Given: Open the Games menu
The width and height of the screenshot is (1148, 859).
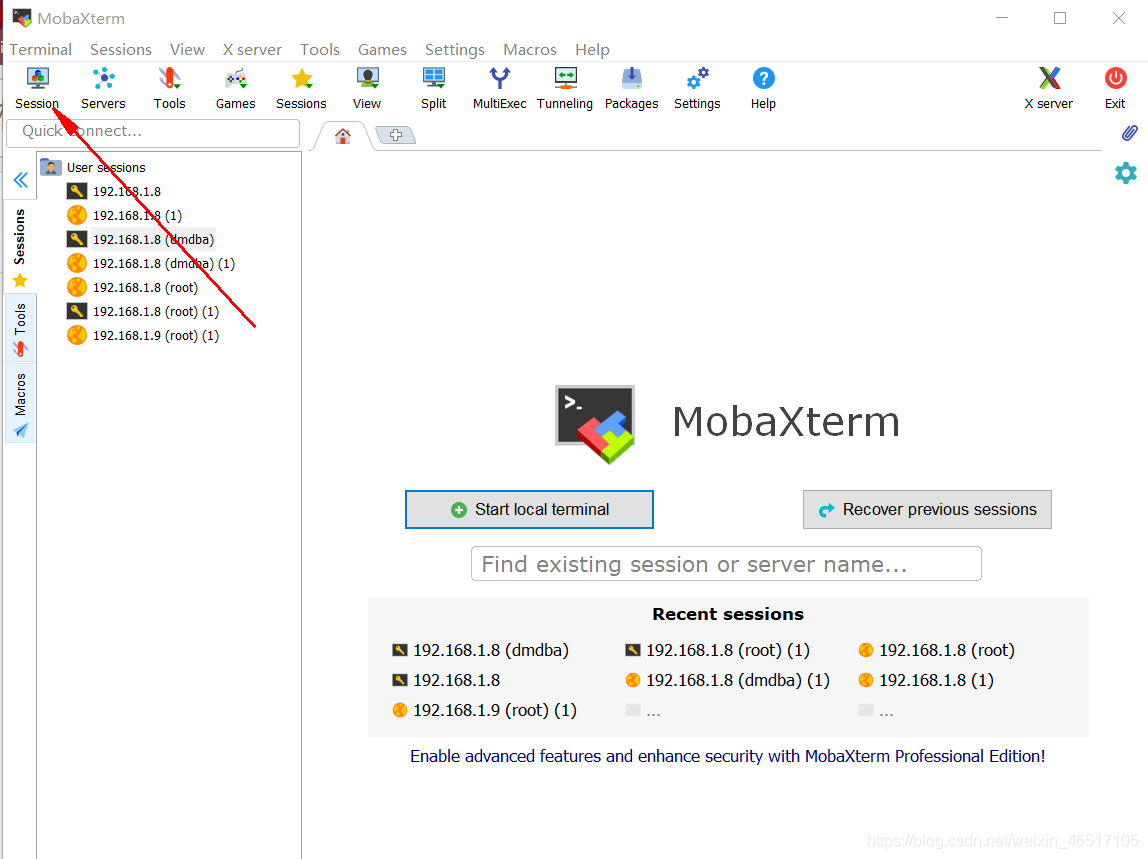Looking at the screenshot, I should point(382,49).
